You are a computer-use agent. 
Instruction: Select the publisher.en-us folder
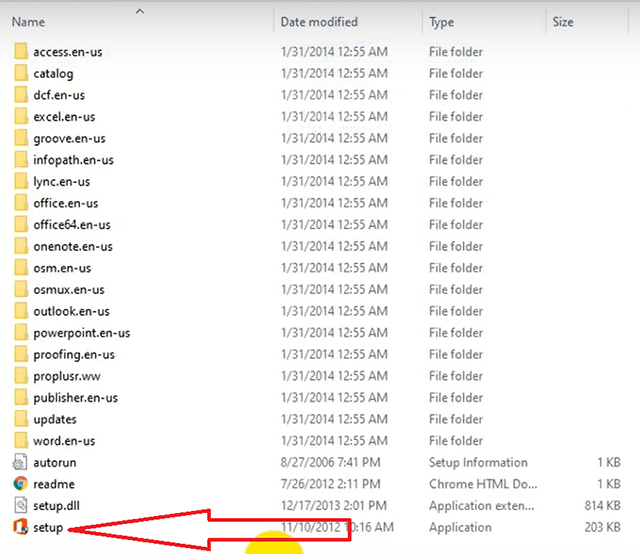click(75, 398)
